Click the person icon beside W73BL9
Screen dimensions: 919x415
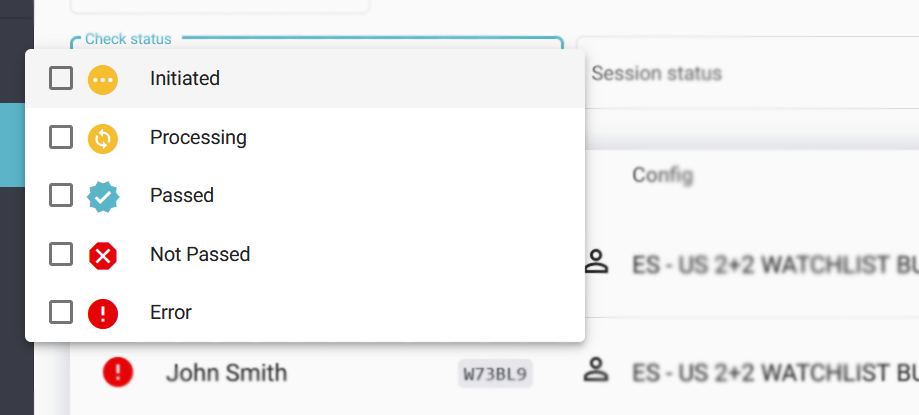(x=597, y=372)
